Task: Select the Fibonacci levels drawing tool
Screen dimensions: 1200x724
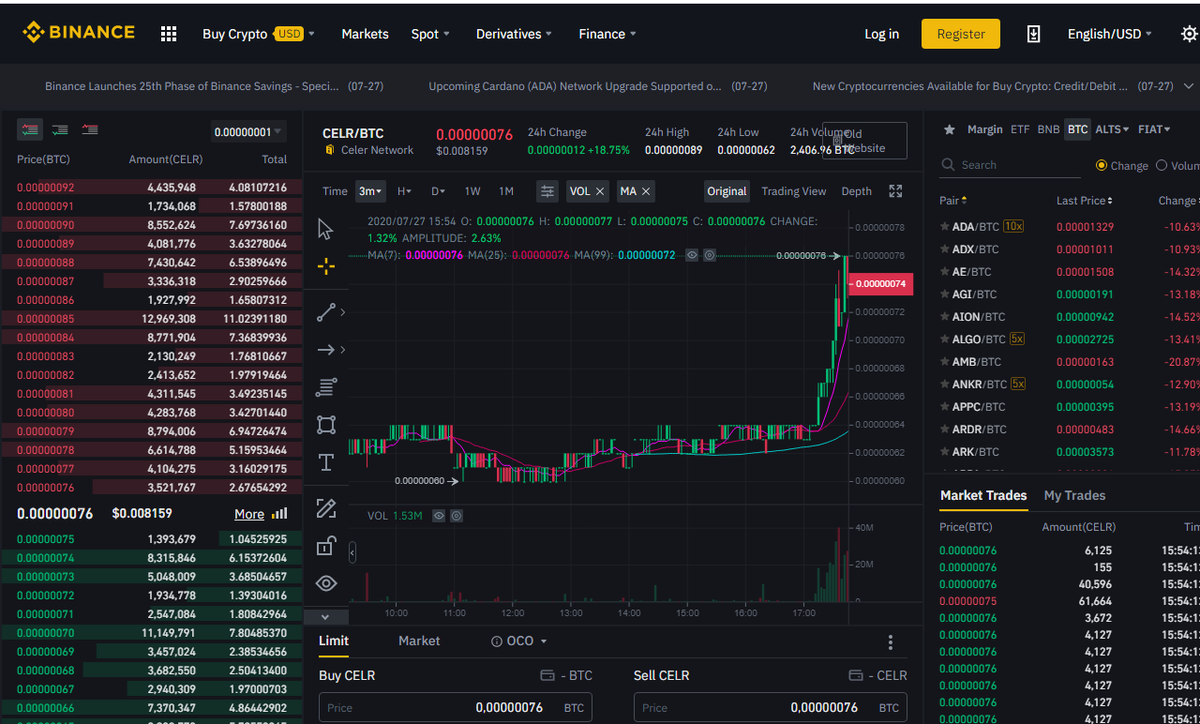Action: 326,387
